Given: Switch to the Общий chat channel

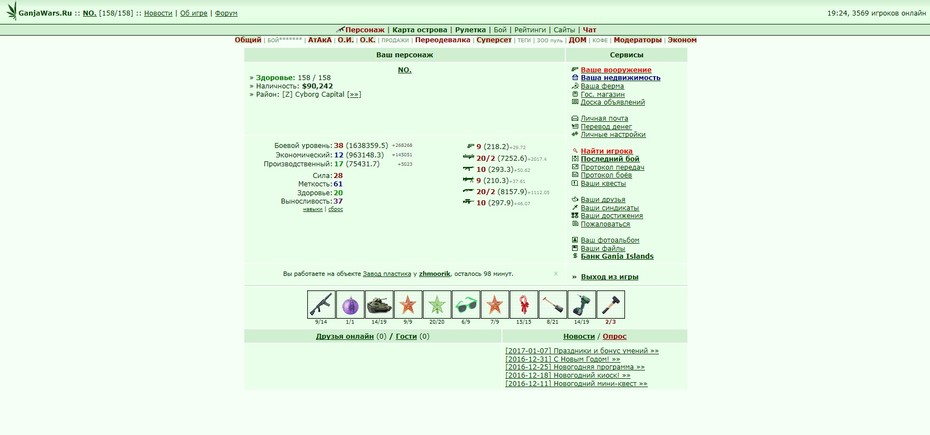Looking at the screenshot, I should pos(248,40).
